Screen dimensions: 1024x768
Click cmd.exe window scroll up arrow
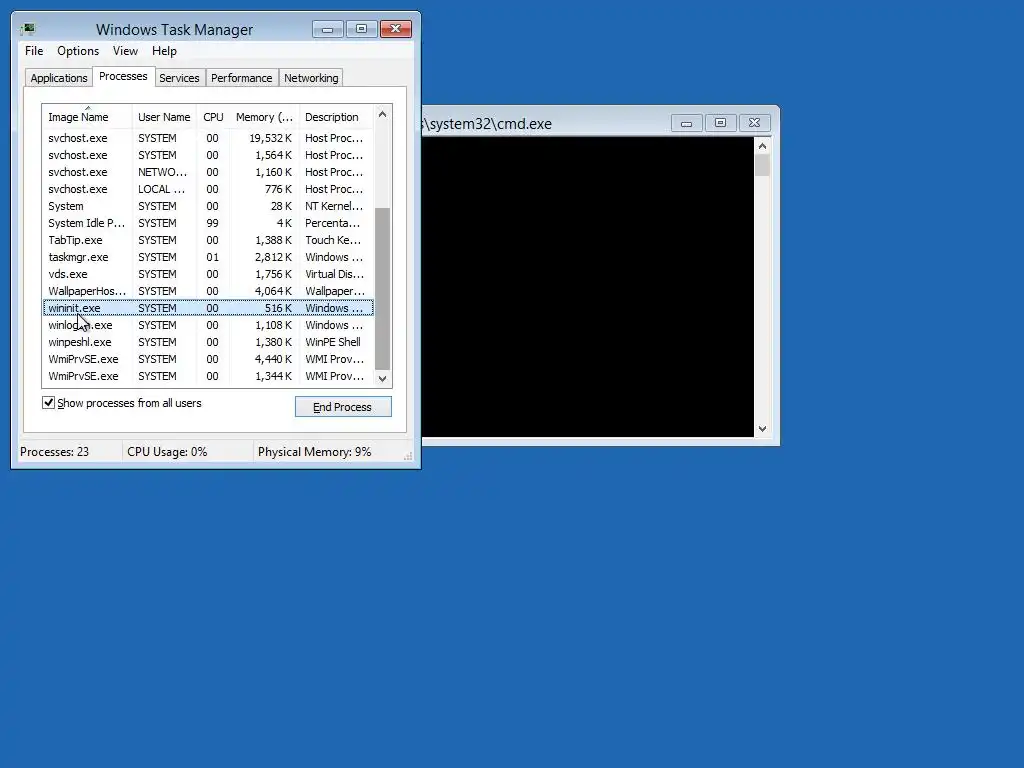click(x=762, y=146)
